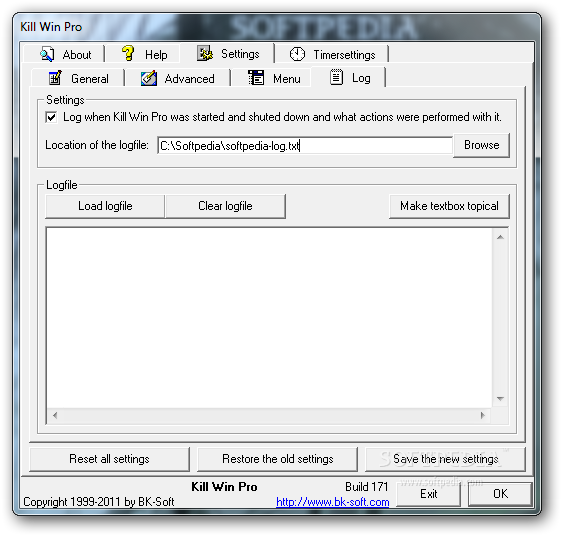Click the Copyright 1999-2011 by BK-Soft text

[99, 502]
